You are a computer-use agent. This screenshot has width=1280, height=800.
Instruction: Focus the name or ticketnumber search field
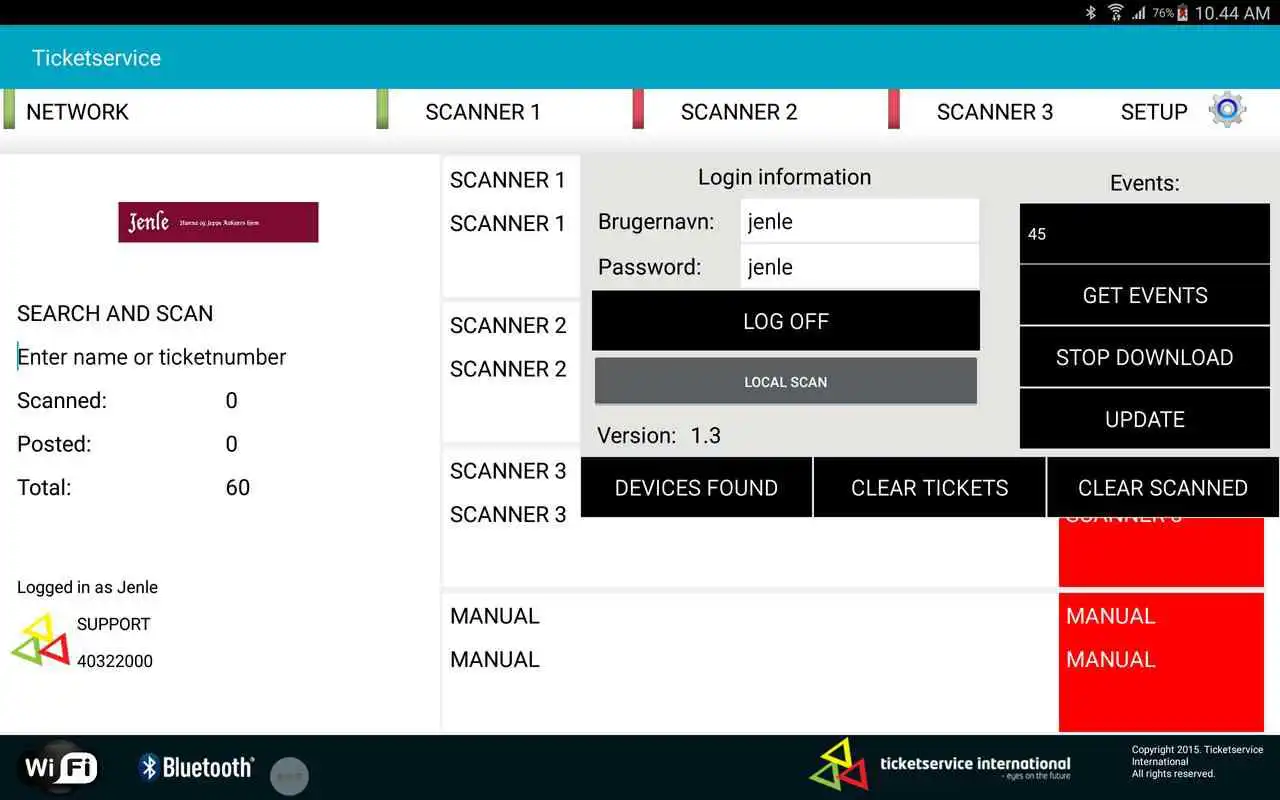(x=222, y=357)
